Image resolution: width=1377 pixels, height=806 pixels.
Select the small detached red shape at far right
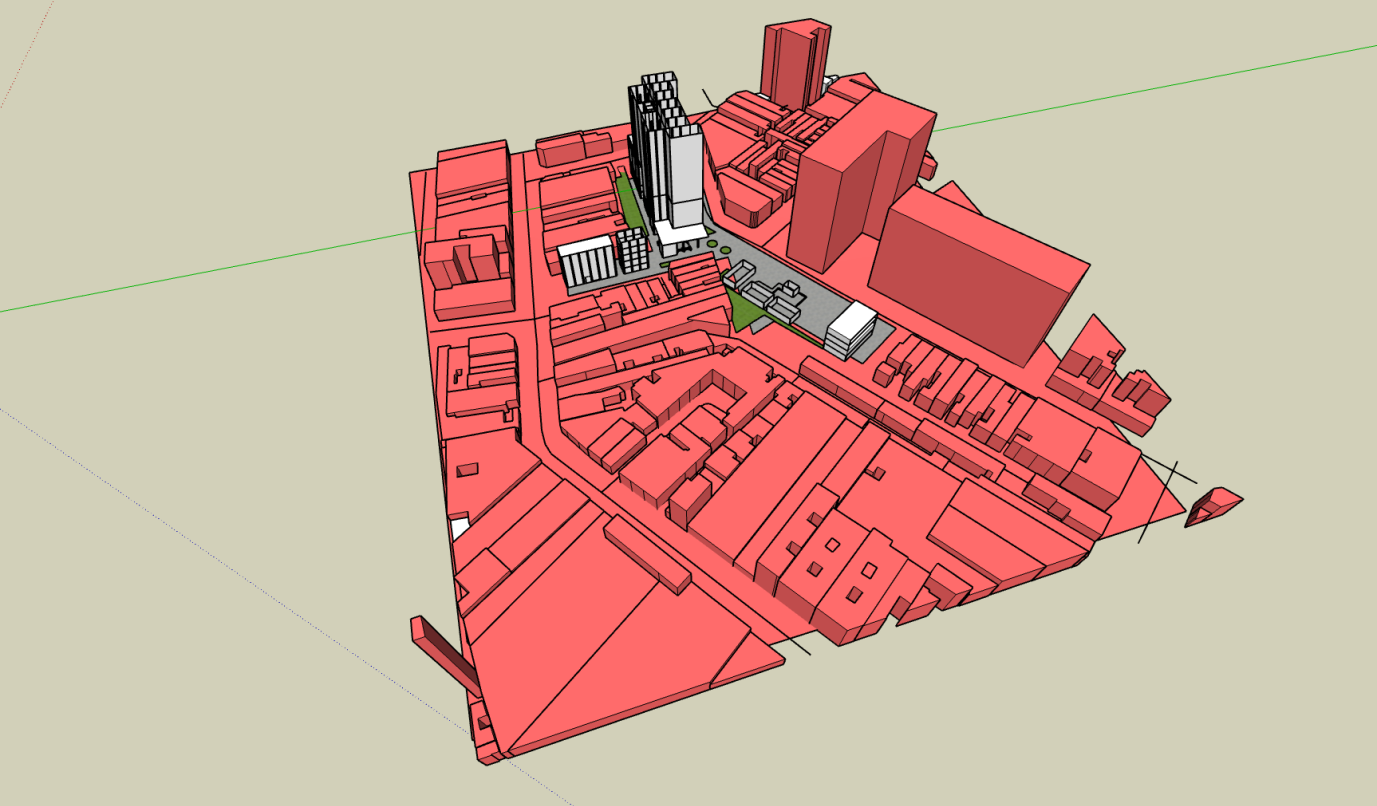pos(1213,507)
